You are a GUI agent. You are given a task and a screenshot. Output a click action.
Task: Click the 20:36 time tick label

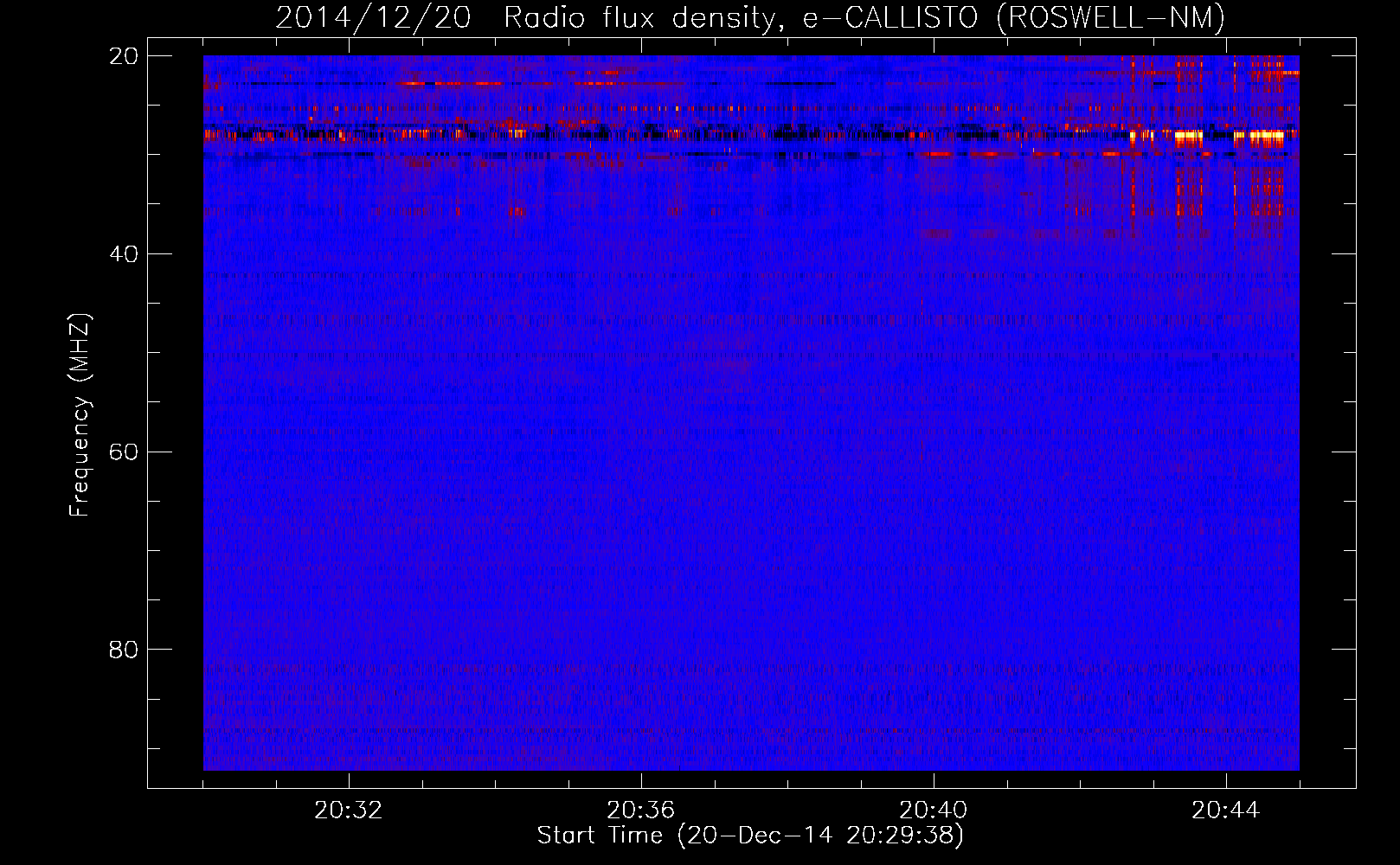point(641,811)
